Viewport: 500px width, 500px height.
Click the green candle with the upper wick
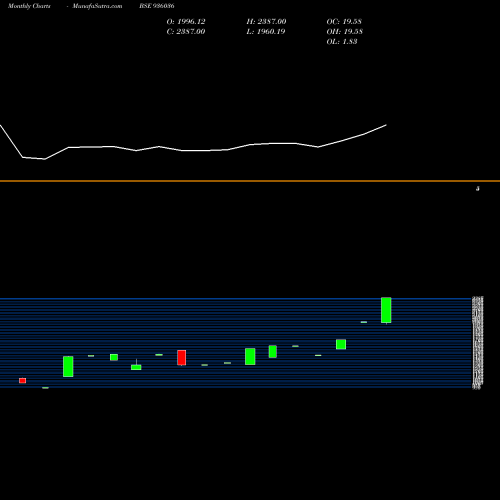[136, 366]
